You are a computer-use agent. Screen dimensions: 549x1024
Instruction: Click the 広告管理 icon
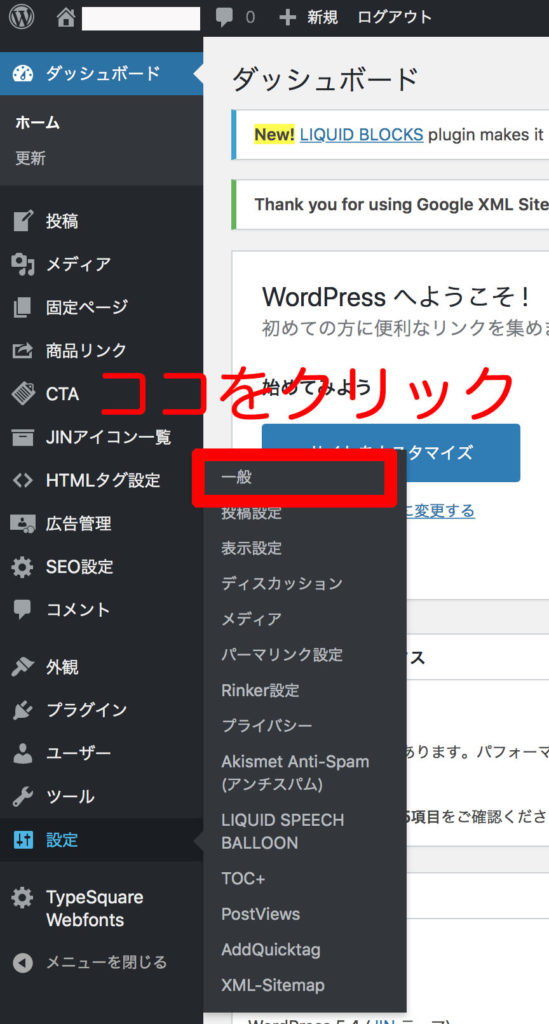pos(22,523)
